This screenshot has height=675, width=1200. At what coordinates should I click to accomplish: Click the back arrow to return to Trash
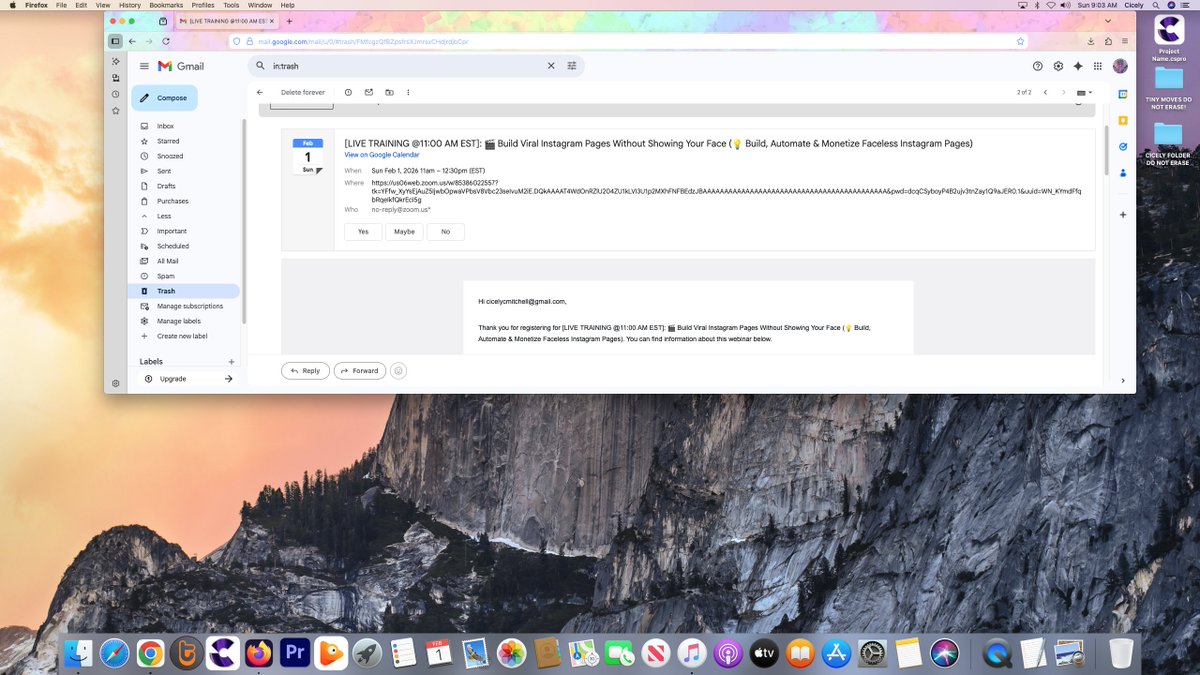(x=260, y=92)
